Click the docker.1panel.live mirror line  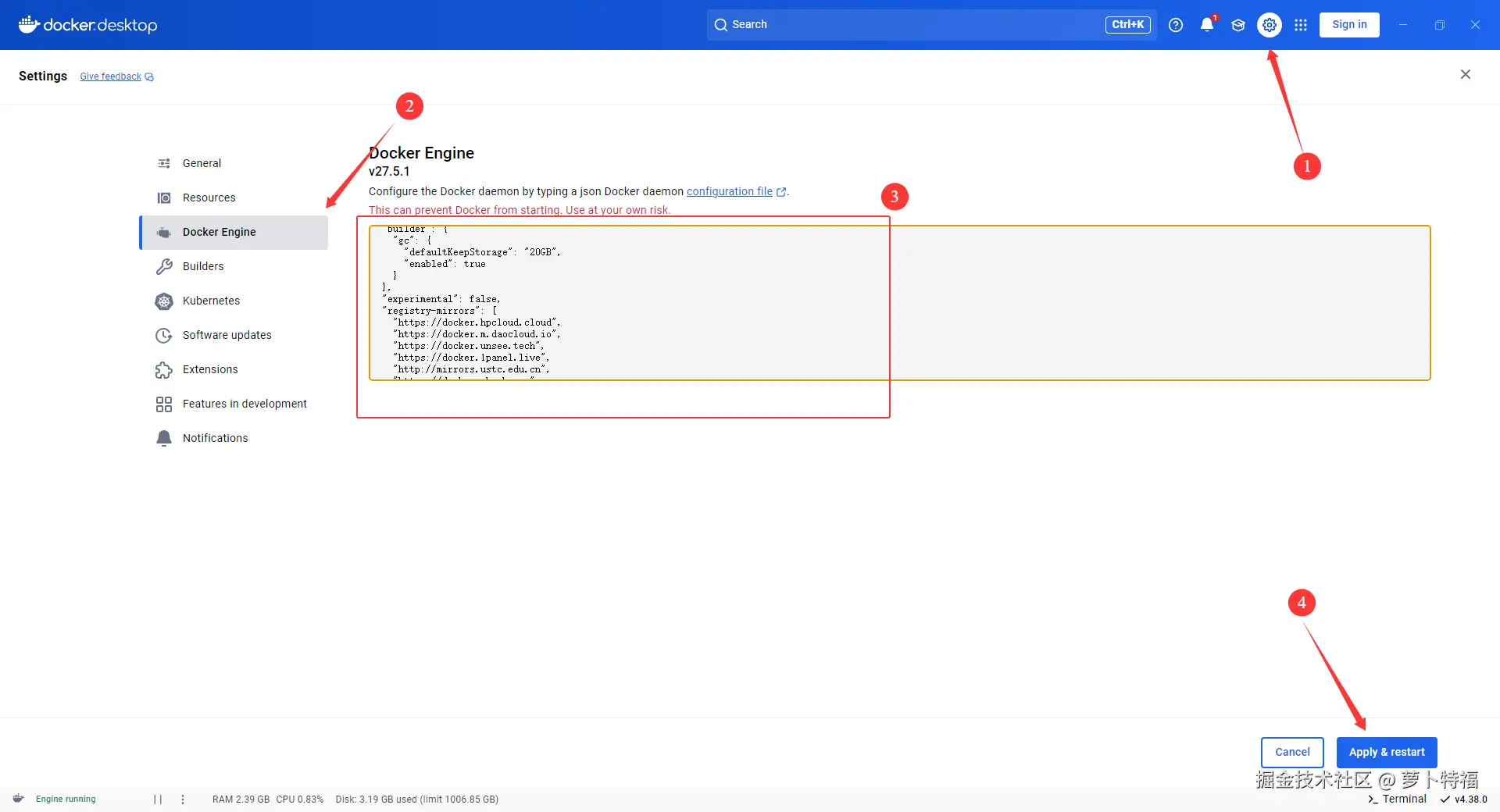click(471, 358)
